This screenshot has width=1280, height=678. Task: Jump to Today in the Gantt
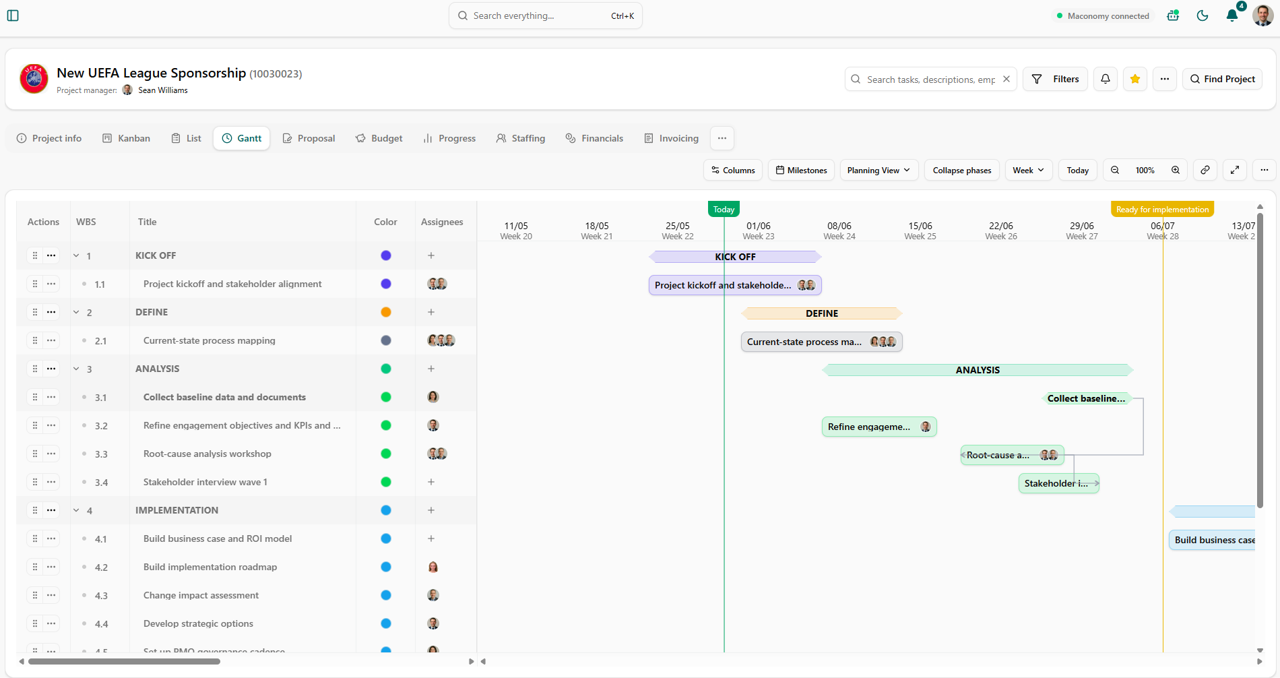(x=1077, y=170)
